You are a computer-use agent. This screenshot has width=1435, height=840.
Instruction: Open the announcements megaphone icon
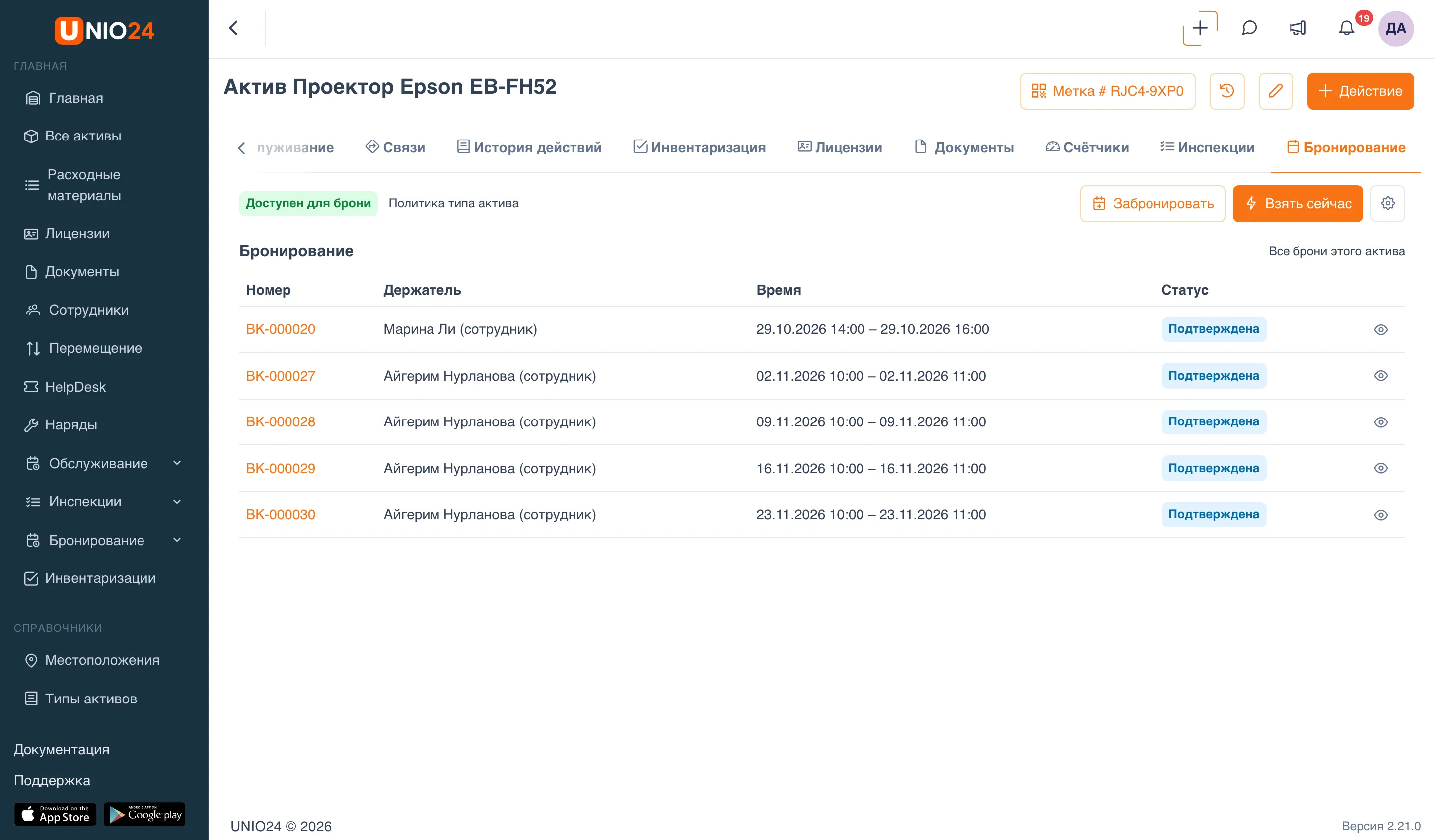1298,28
